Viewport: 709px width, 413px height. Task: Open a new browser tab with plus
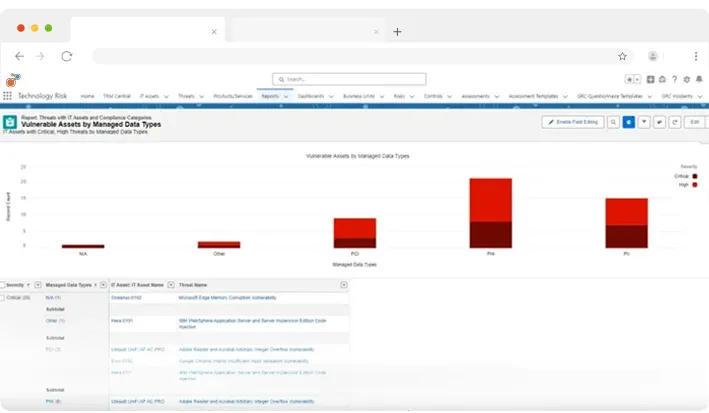[x=397, y=32]
